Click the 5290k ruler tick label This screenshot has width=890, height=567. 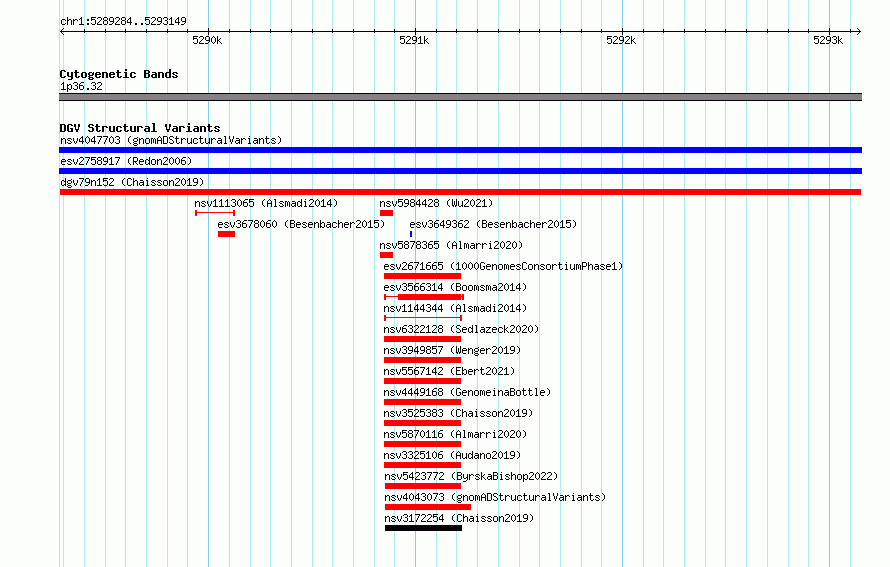click(207, 40)
